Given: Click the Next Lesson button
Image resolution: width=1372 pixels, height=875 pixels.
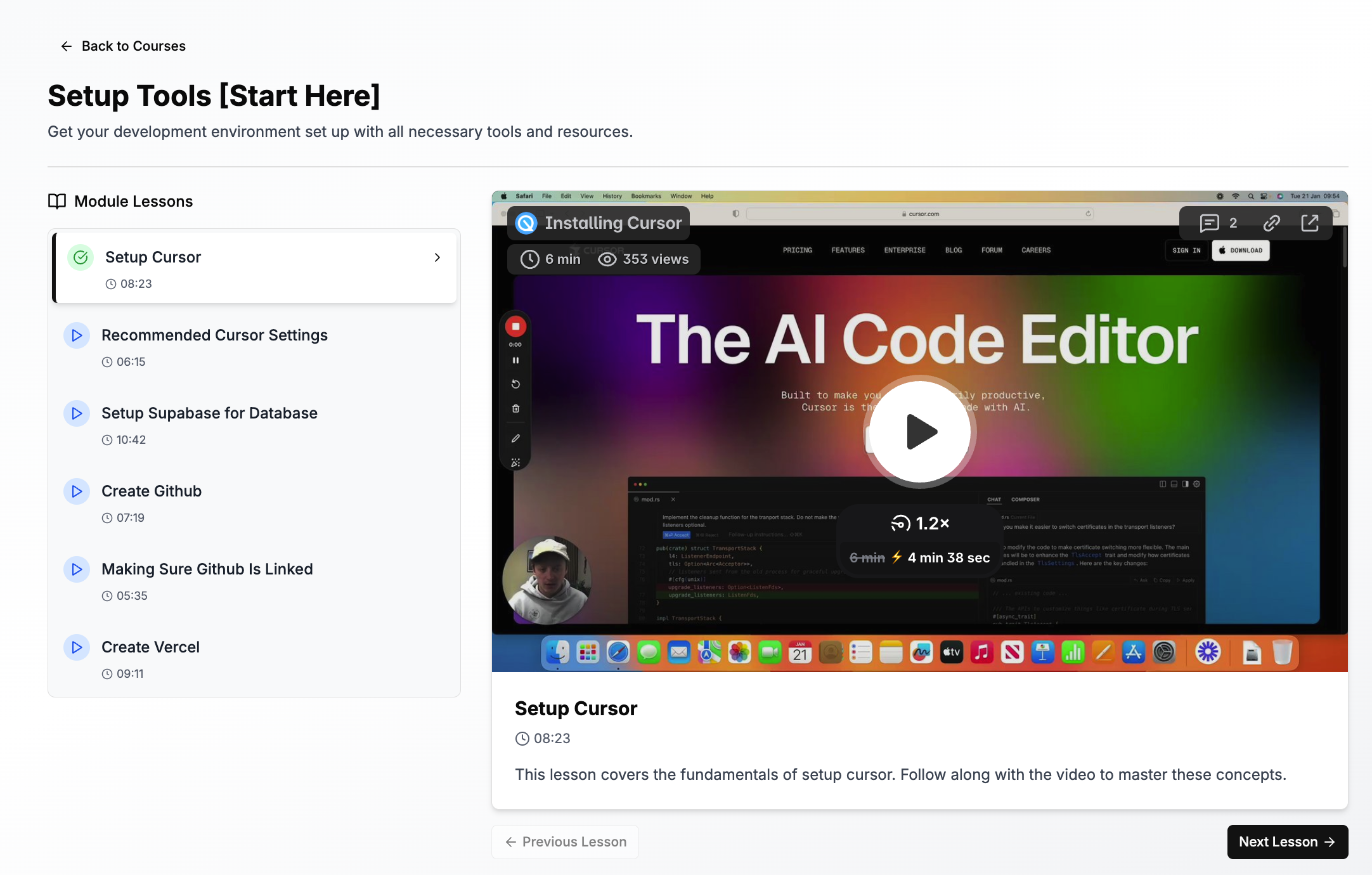Looking at the screenshot, I should tap(1287, 842).
